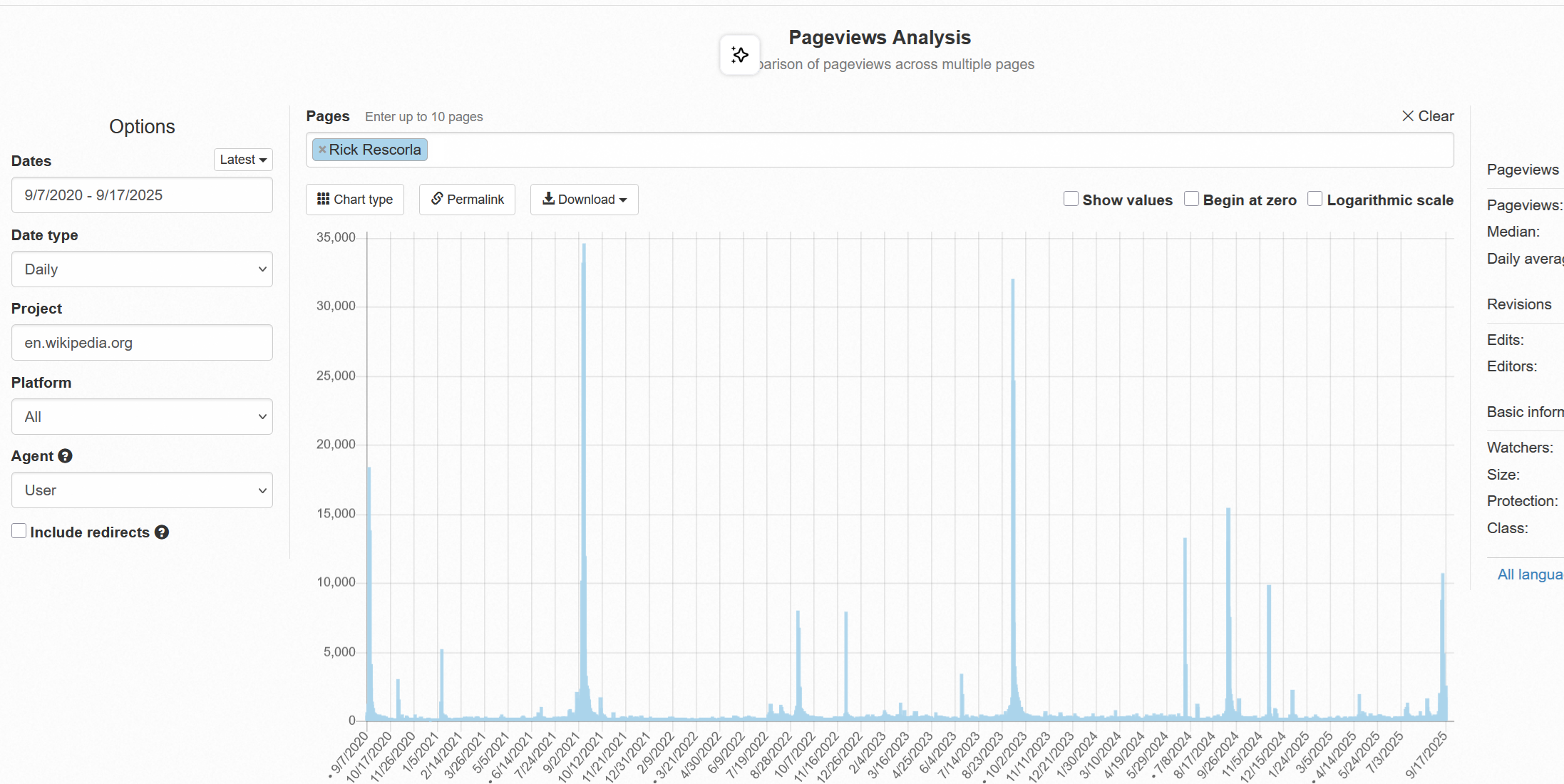Click the date range input field
Screen dimensions: 1564x784
[142, 195]
